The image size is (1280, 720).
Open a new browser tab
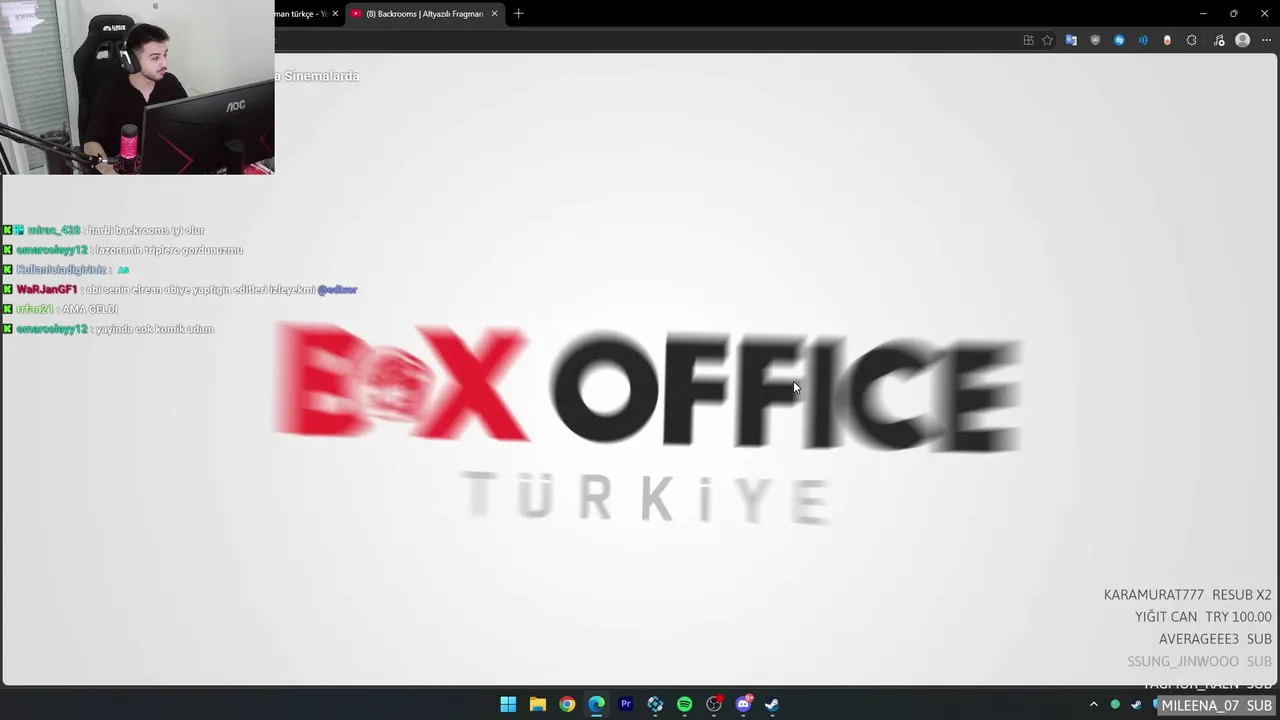point(518,14)
